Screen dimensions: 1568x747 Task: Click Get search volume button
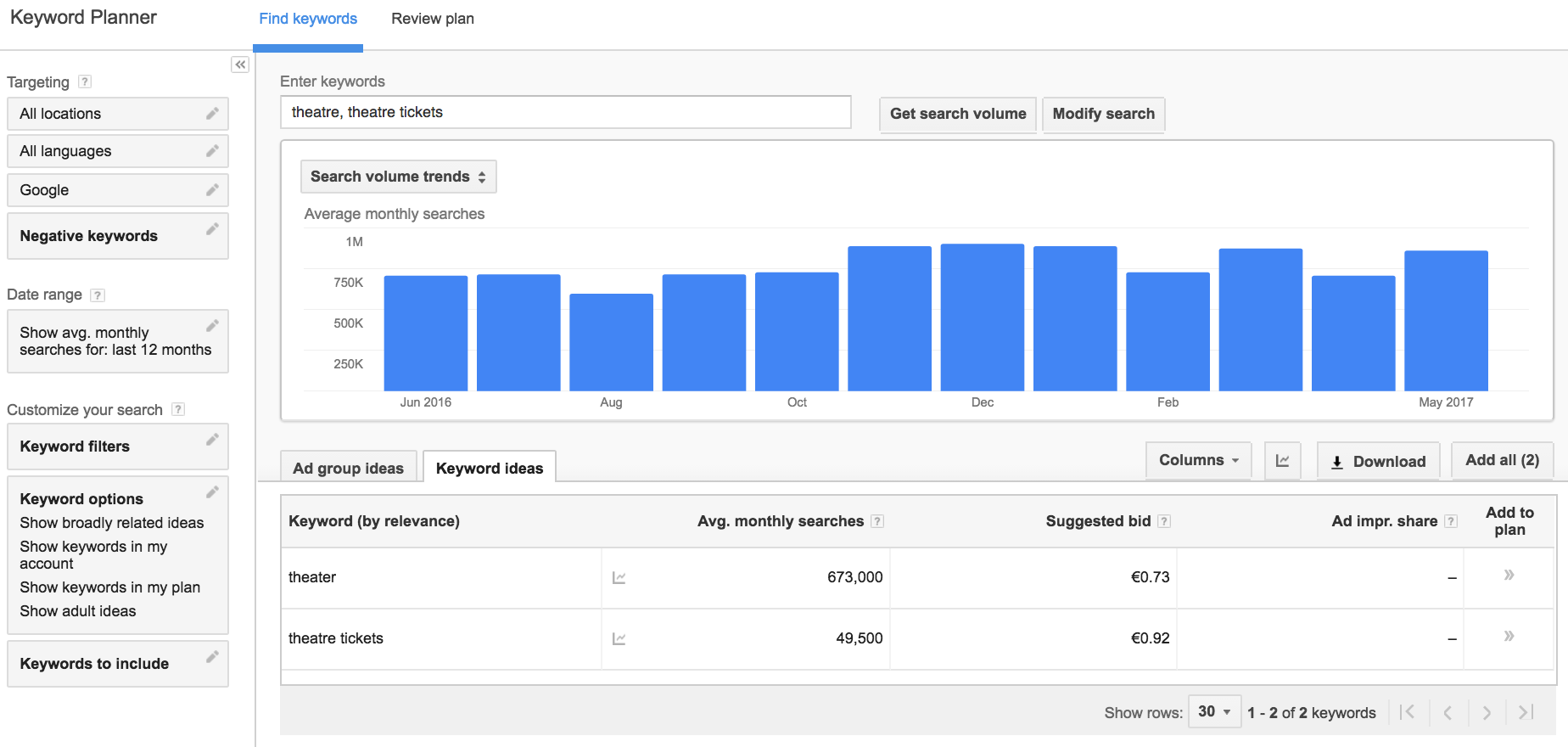click(958, 114)
